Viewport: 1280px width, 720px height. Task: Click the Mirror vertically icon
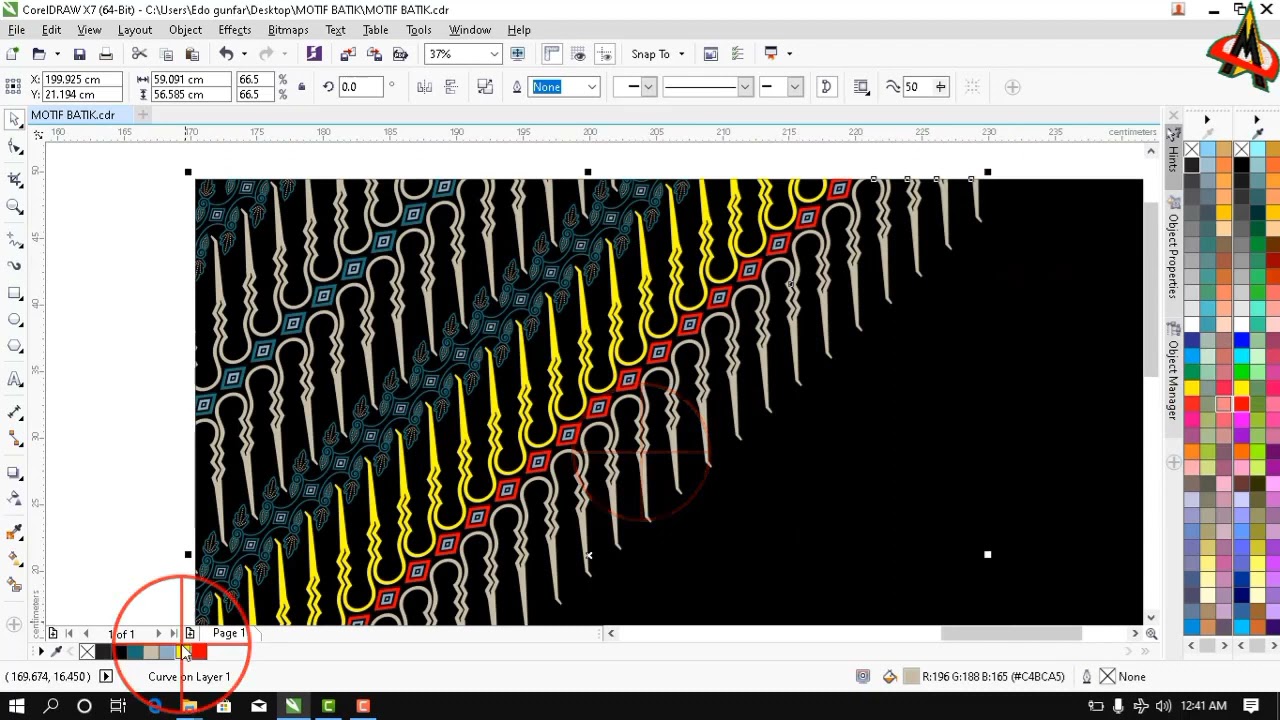click(451, 87)
